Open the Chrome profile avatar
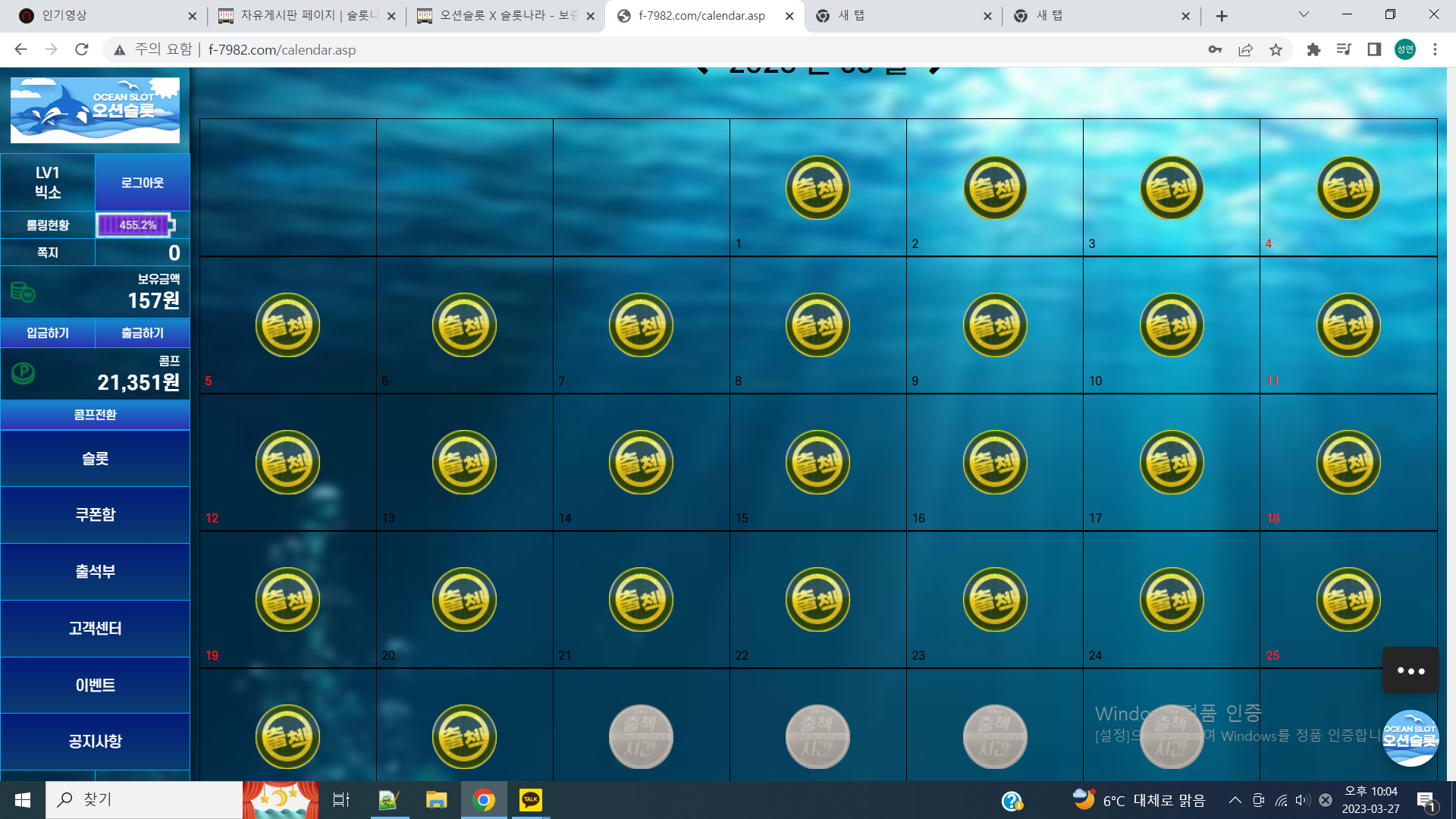Image resolution: width=1456 pixels, height=819 pixels. tap(1405, 49)
